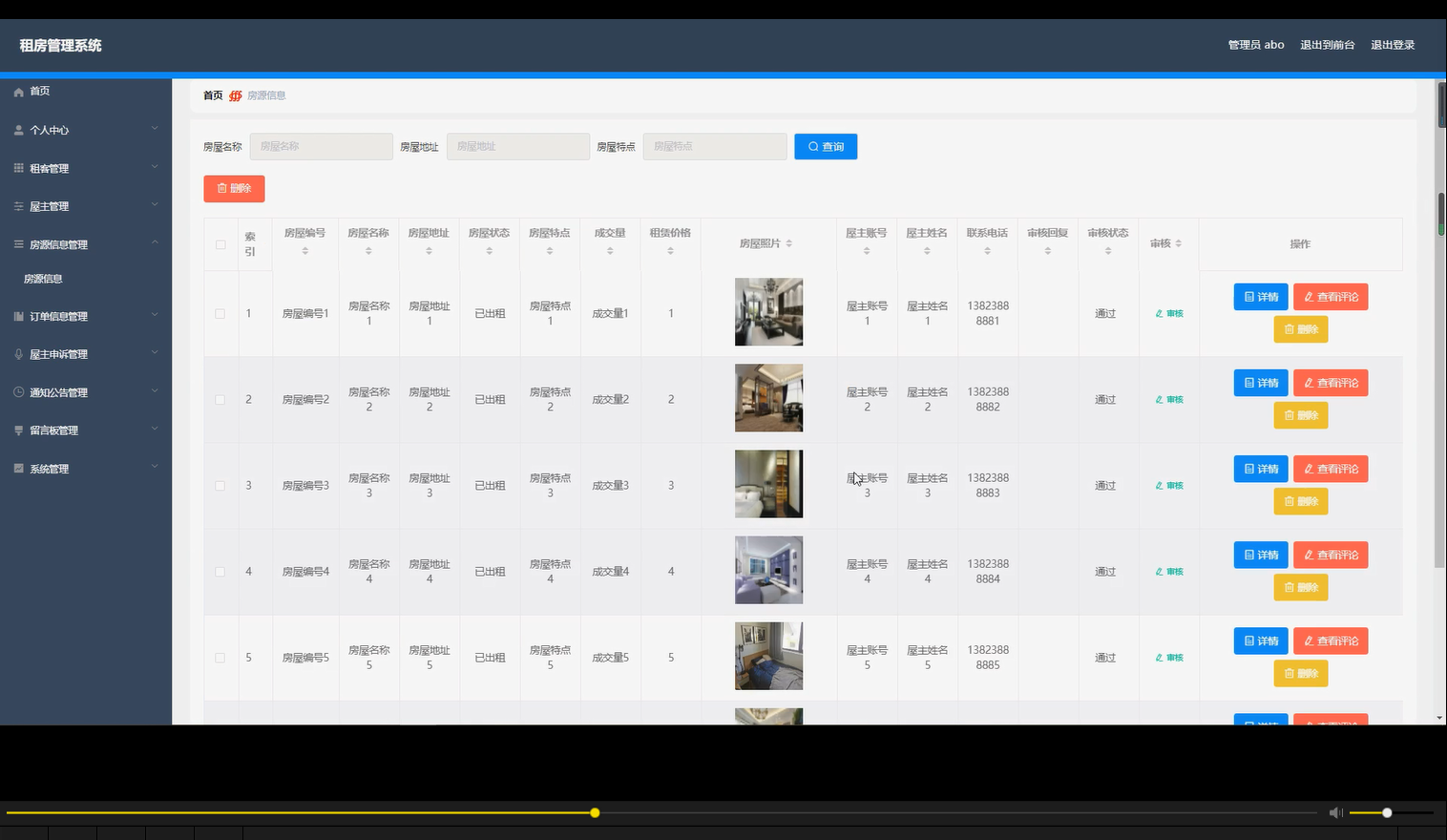Viewport: 1447px width, 840px height.
Task: Check the checkbox for row 3 房屋编号3
Action: point(220,485)
